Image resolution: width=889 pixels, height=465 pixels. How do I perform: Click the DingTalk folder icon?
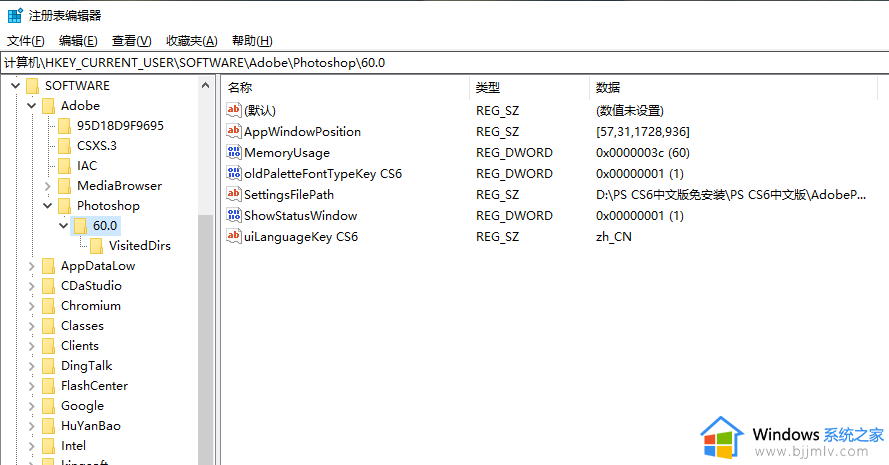48,366
